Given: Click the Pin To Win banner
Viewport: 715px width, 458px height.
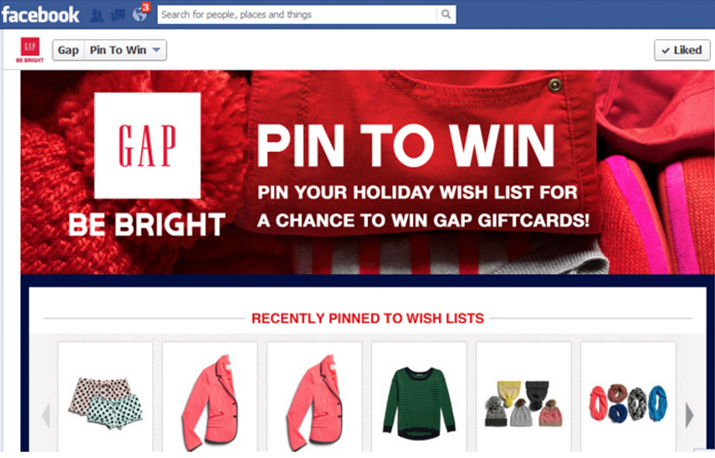Looking at the screenshot, I should 368,172.
